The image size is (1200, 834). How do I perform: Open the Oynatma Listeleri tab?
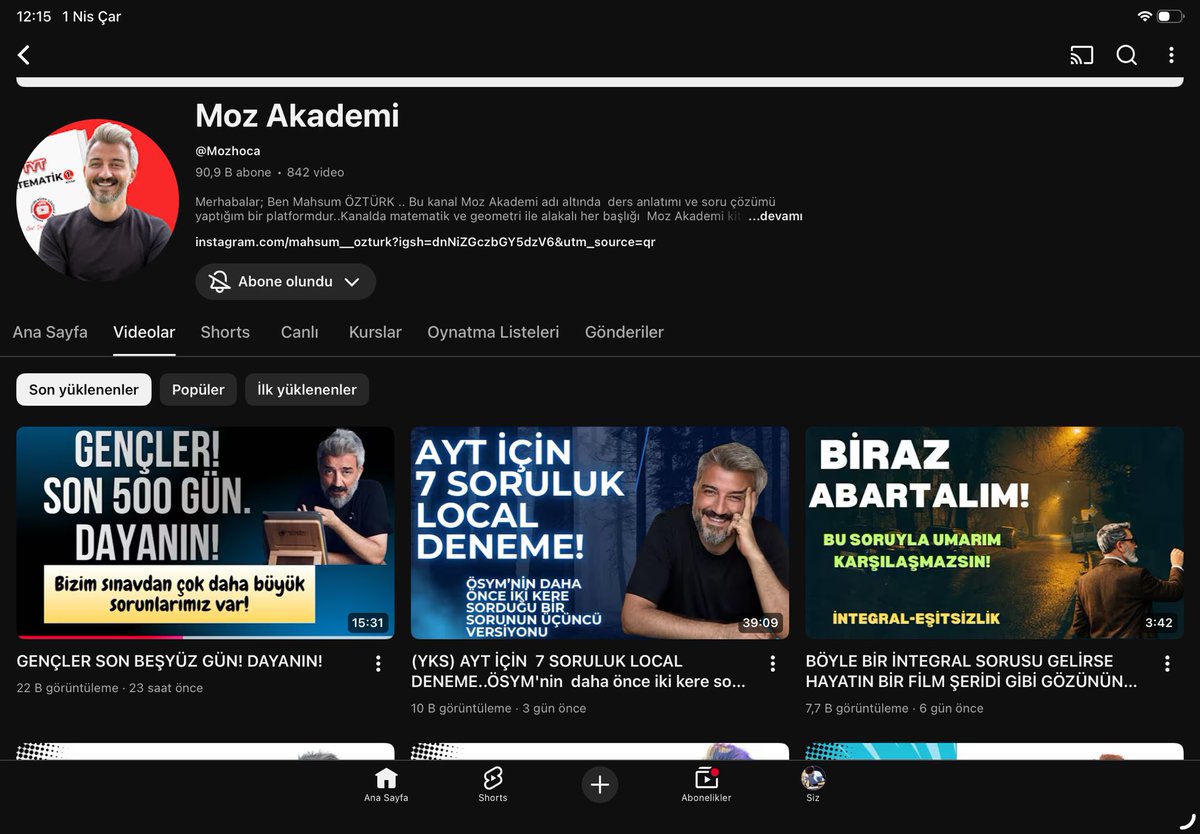[493, 332]
